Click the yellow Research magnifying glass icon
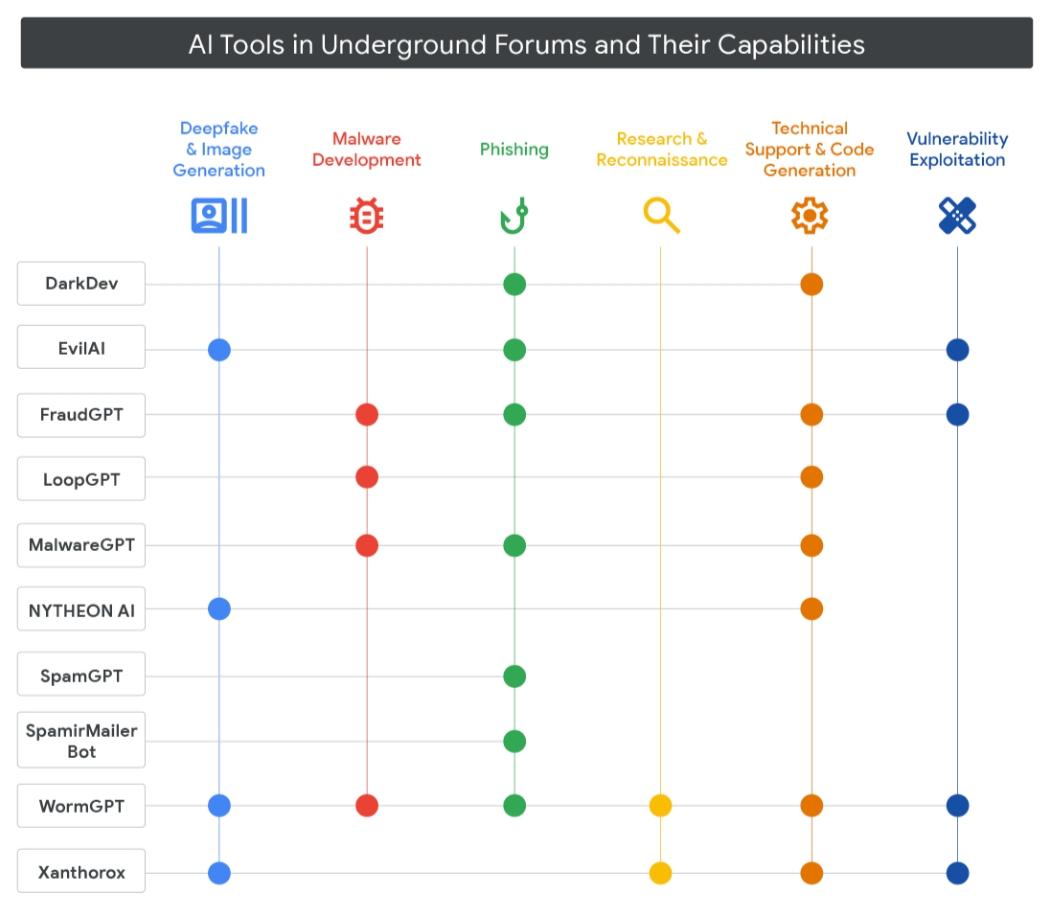Viewport: 1050px width, 908px height. [x=661, y=215]
